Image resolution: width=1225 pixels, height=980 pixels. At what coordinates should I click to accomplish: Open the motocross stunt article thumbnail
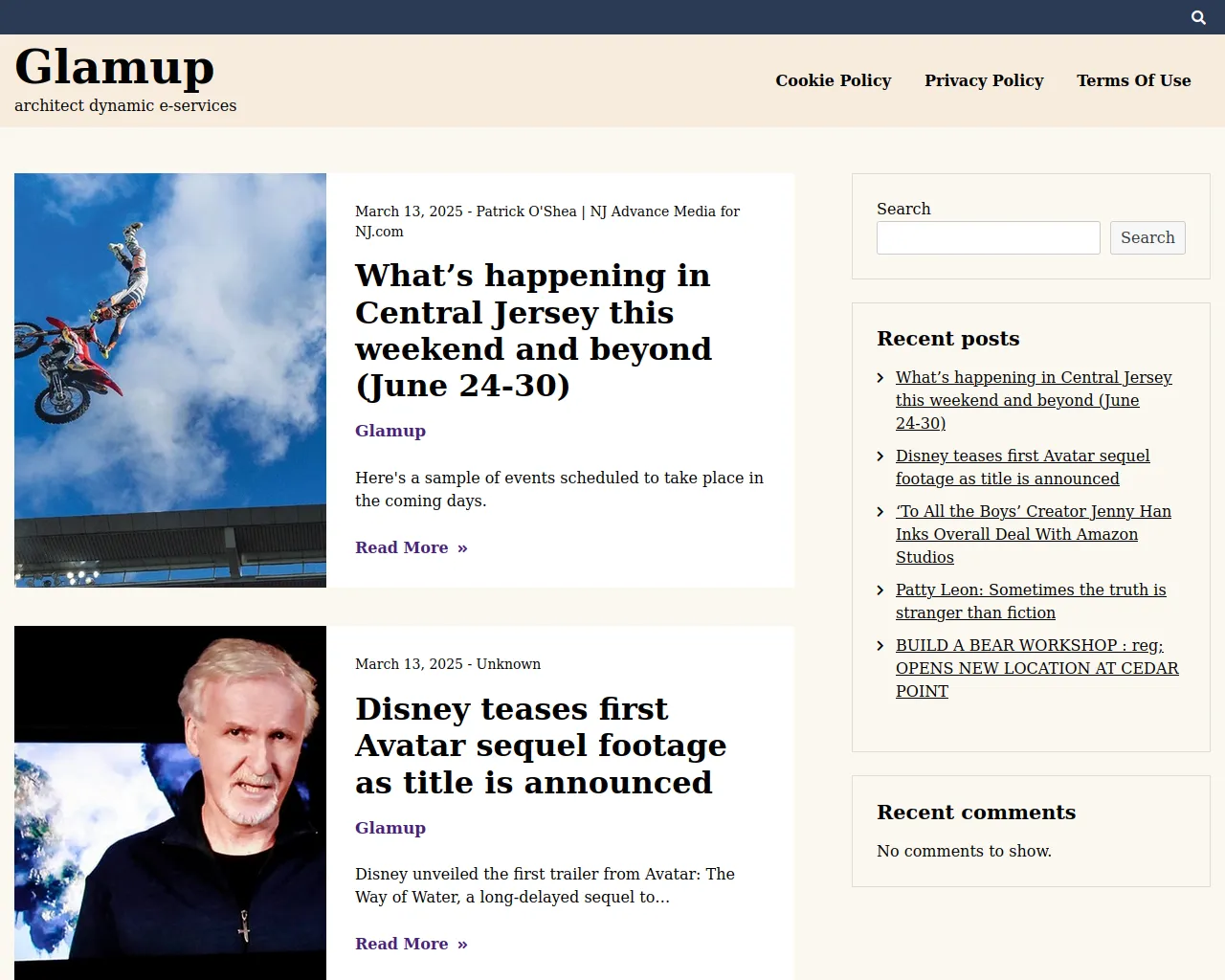pyautogui.click(x=170, y=380)
